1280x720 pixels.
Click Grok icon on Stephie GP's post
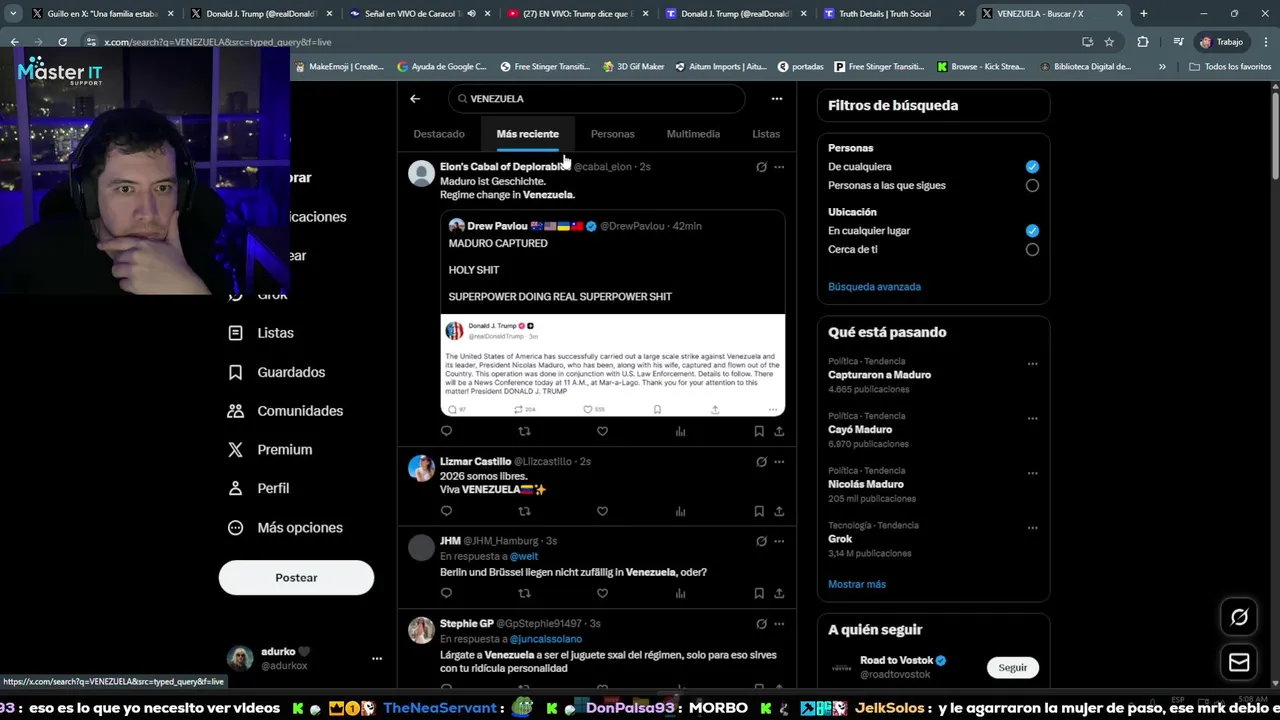coord(761,624)
